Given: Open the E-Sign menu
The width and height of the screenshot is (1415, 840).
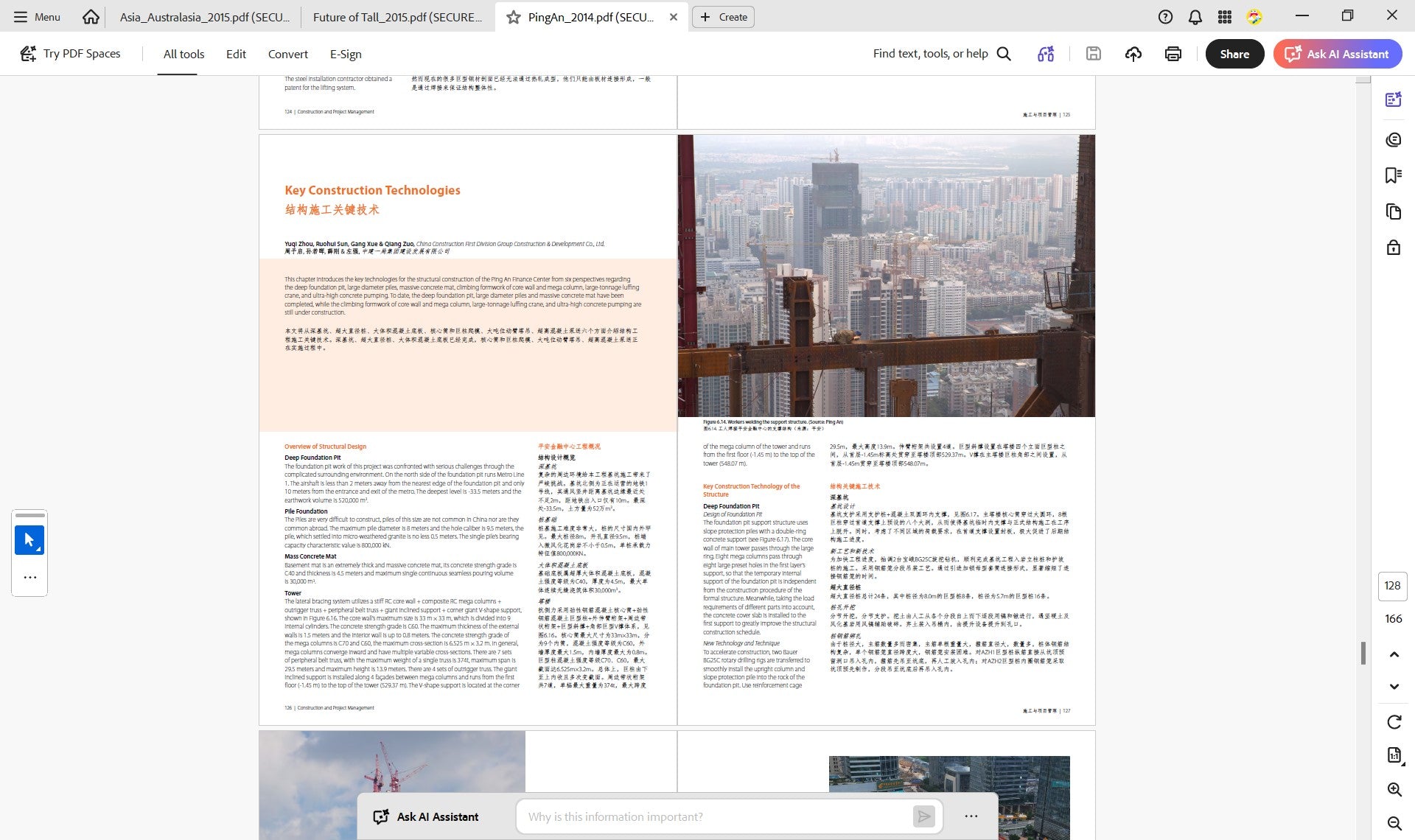Looking at the screenshot, I should point(345,54).
